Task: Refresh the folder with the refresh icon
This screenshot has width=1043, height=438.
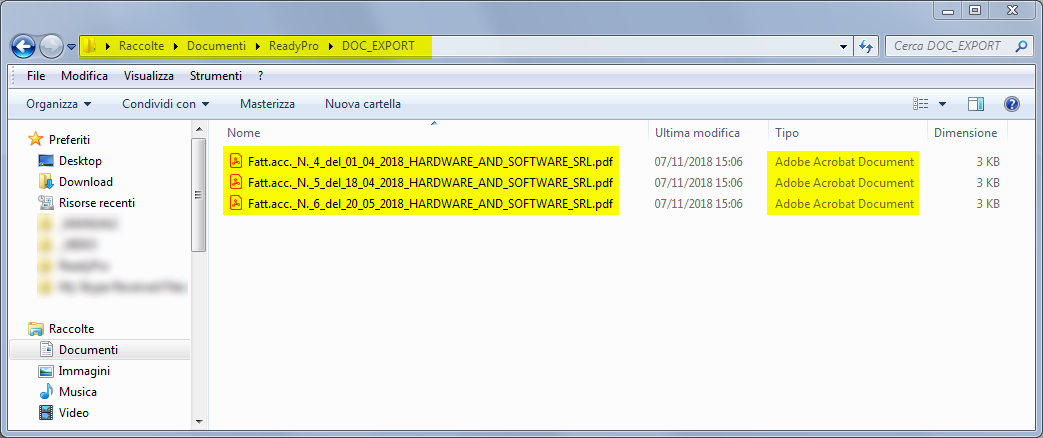Action: 865,47
